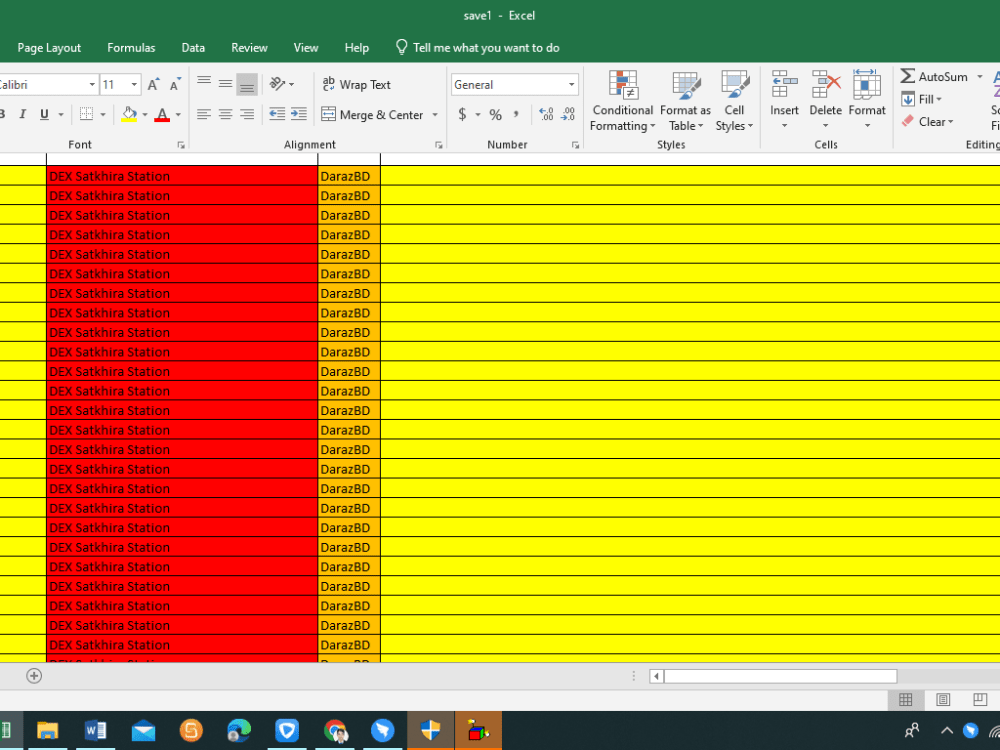The width and height of the screenshot is (1000, 750).
Task: Click horizontal scrollbar left arrow
Action: coord(656,676)
